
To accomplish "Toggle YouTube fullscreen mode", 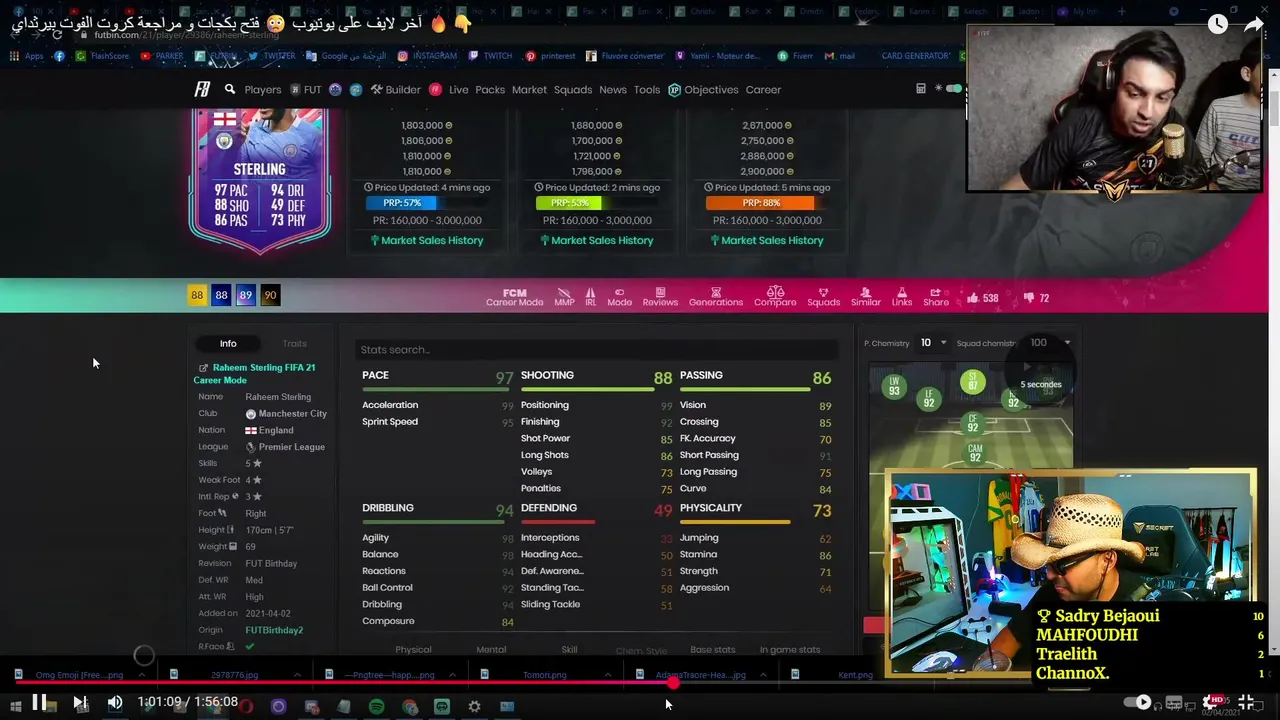I will pyautogui.click(x=1246, y=702).
